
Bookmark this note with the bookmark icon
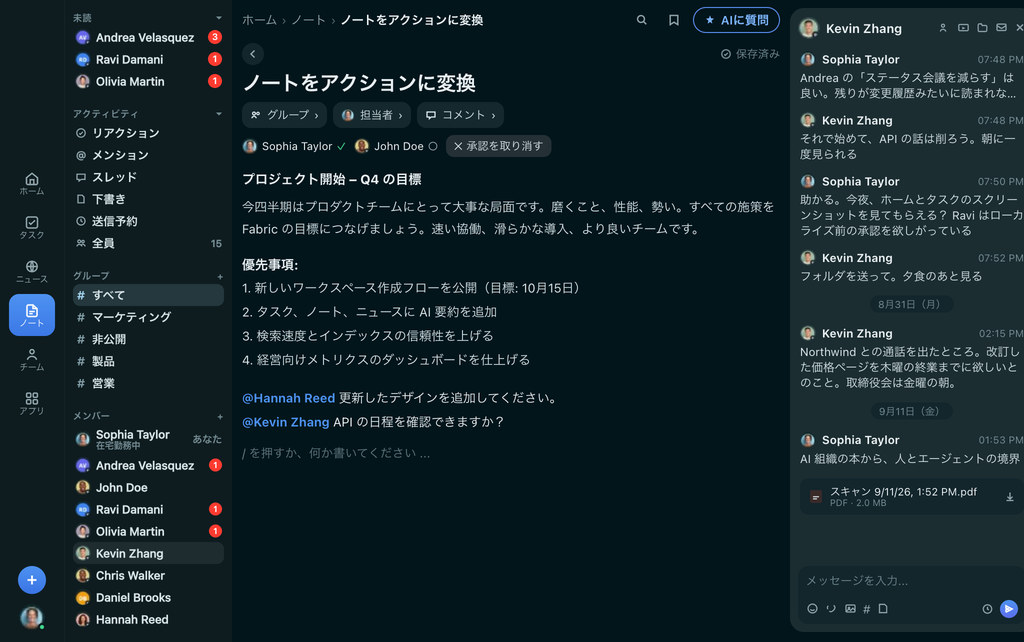point(673,20)
